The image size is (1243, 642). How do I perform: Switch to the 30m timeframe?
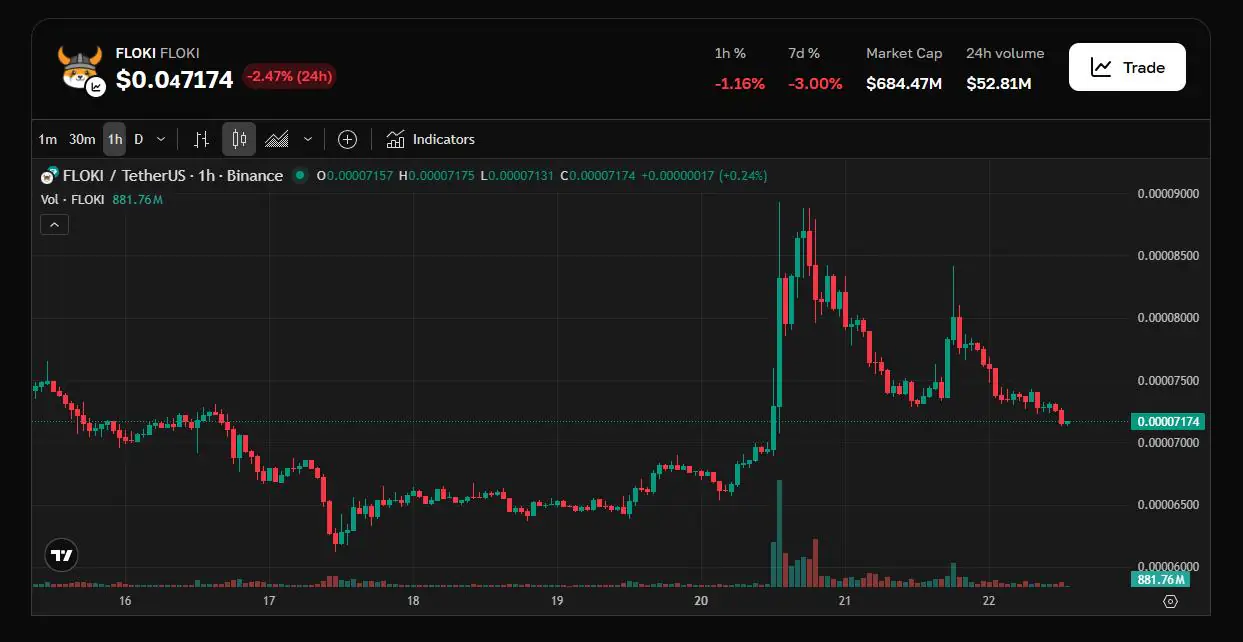pos(82,139)
